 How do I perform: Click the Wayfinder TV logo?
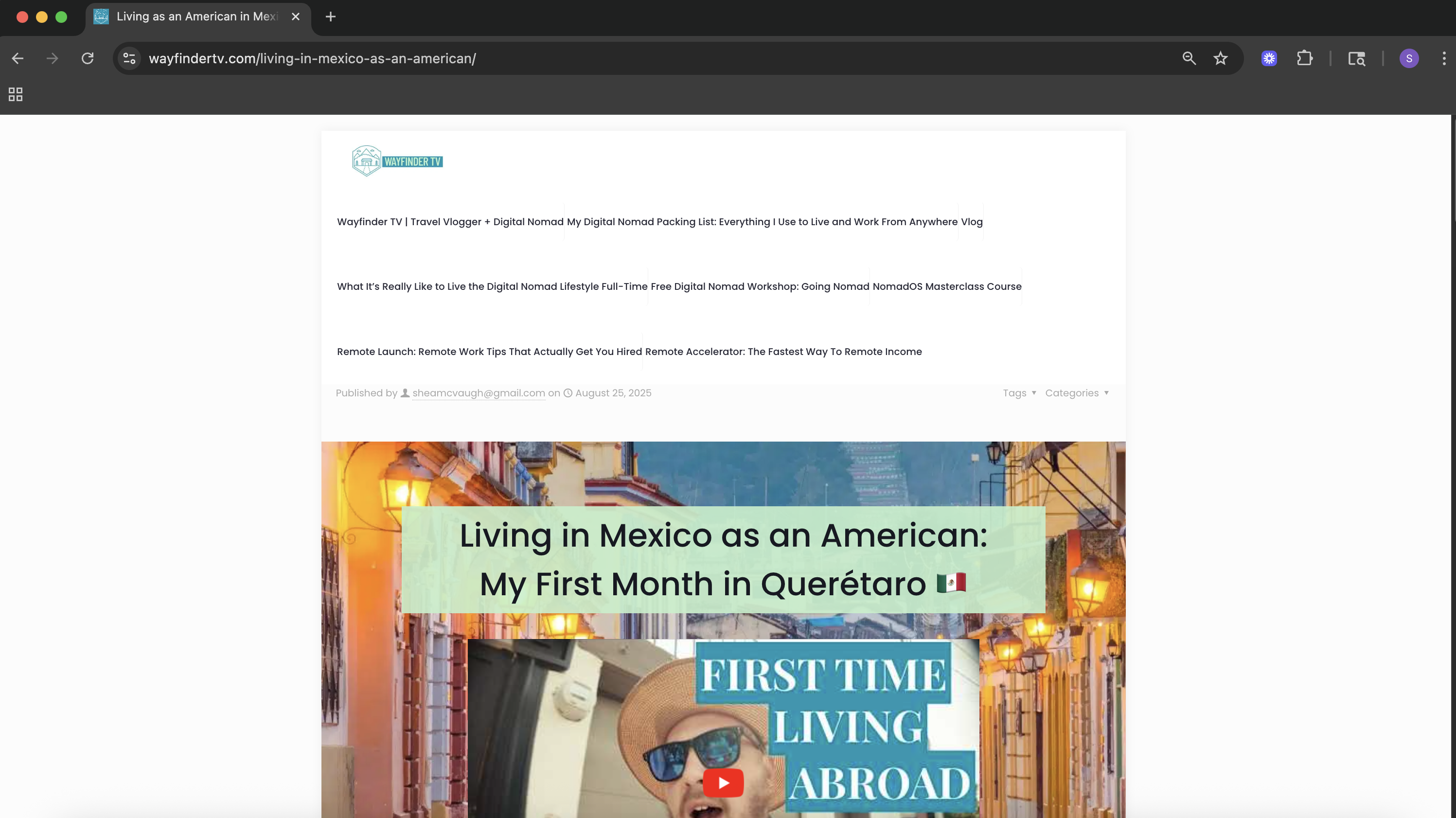click(x=397, y=161)
